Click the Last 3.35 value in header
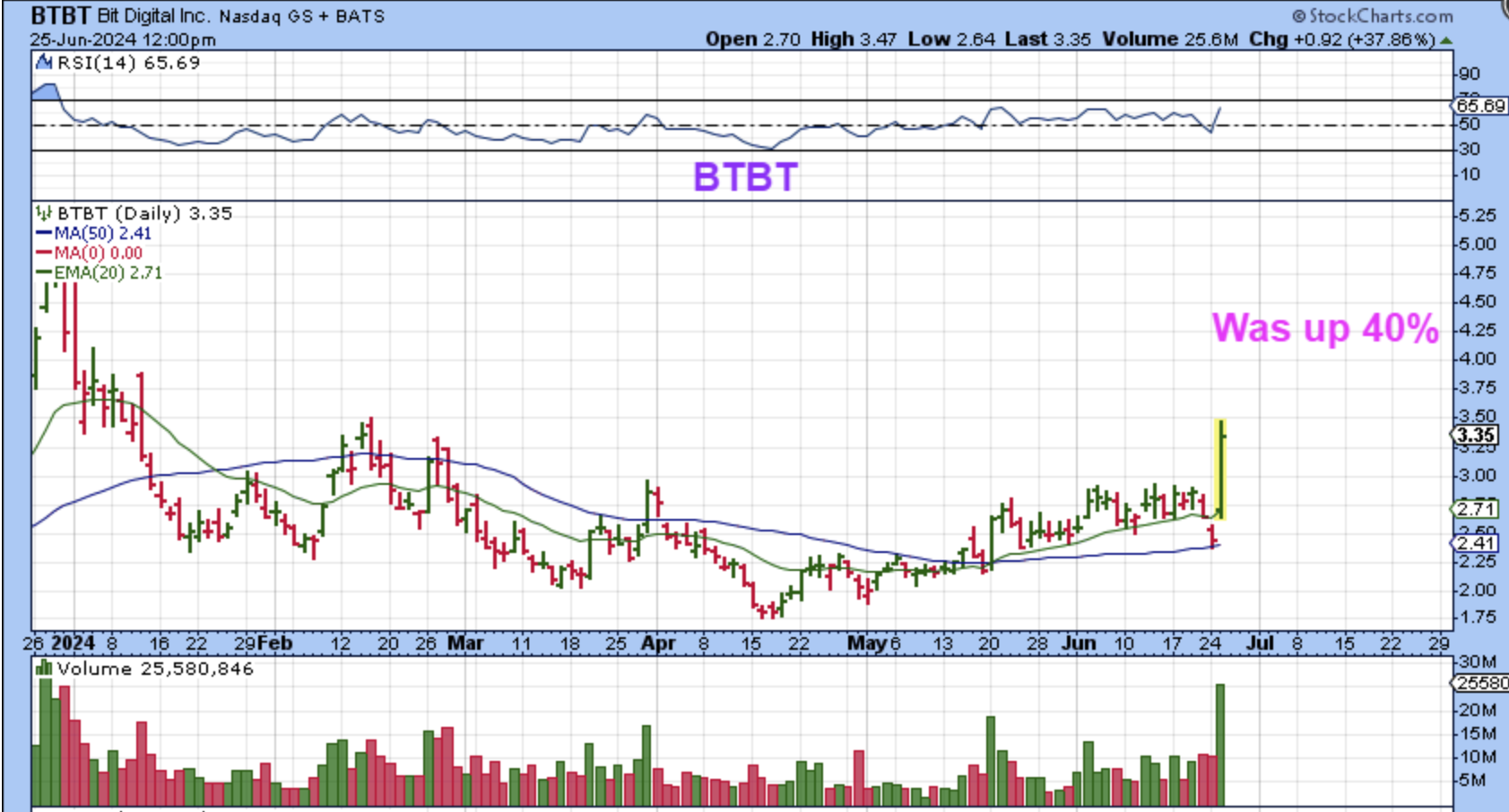Screen dimensions: 1509x812 click(x=1047, y=39)
